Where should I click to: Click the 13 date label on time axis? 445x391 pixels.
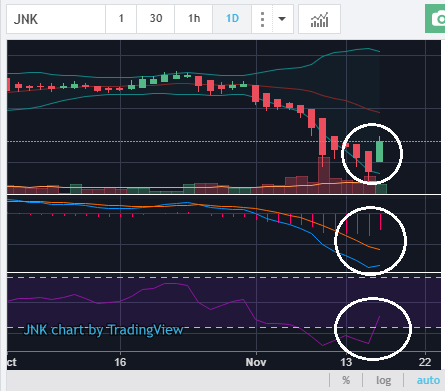click(346, 362)
